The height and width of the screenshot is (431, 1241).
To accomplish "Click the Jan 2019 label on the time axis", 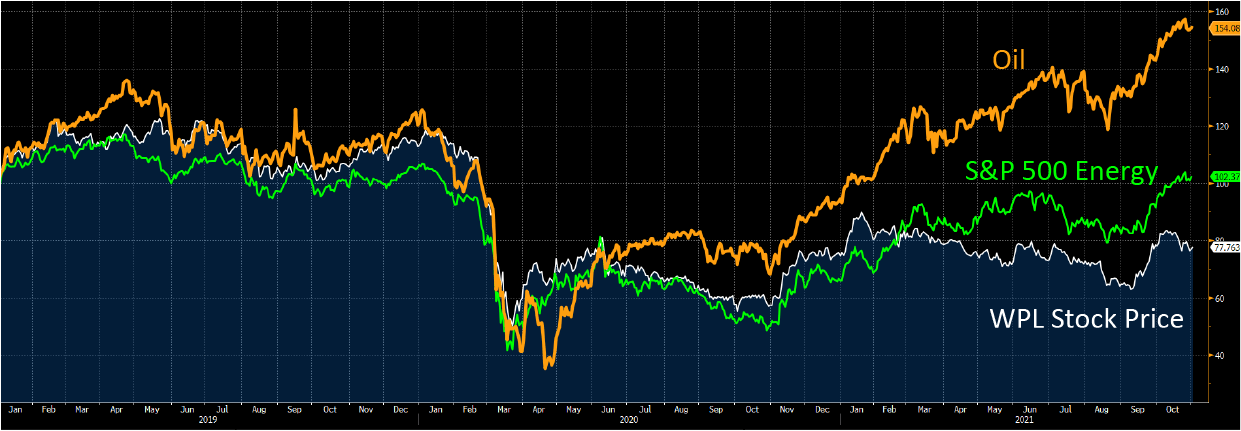I will tap(17, 409).
